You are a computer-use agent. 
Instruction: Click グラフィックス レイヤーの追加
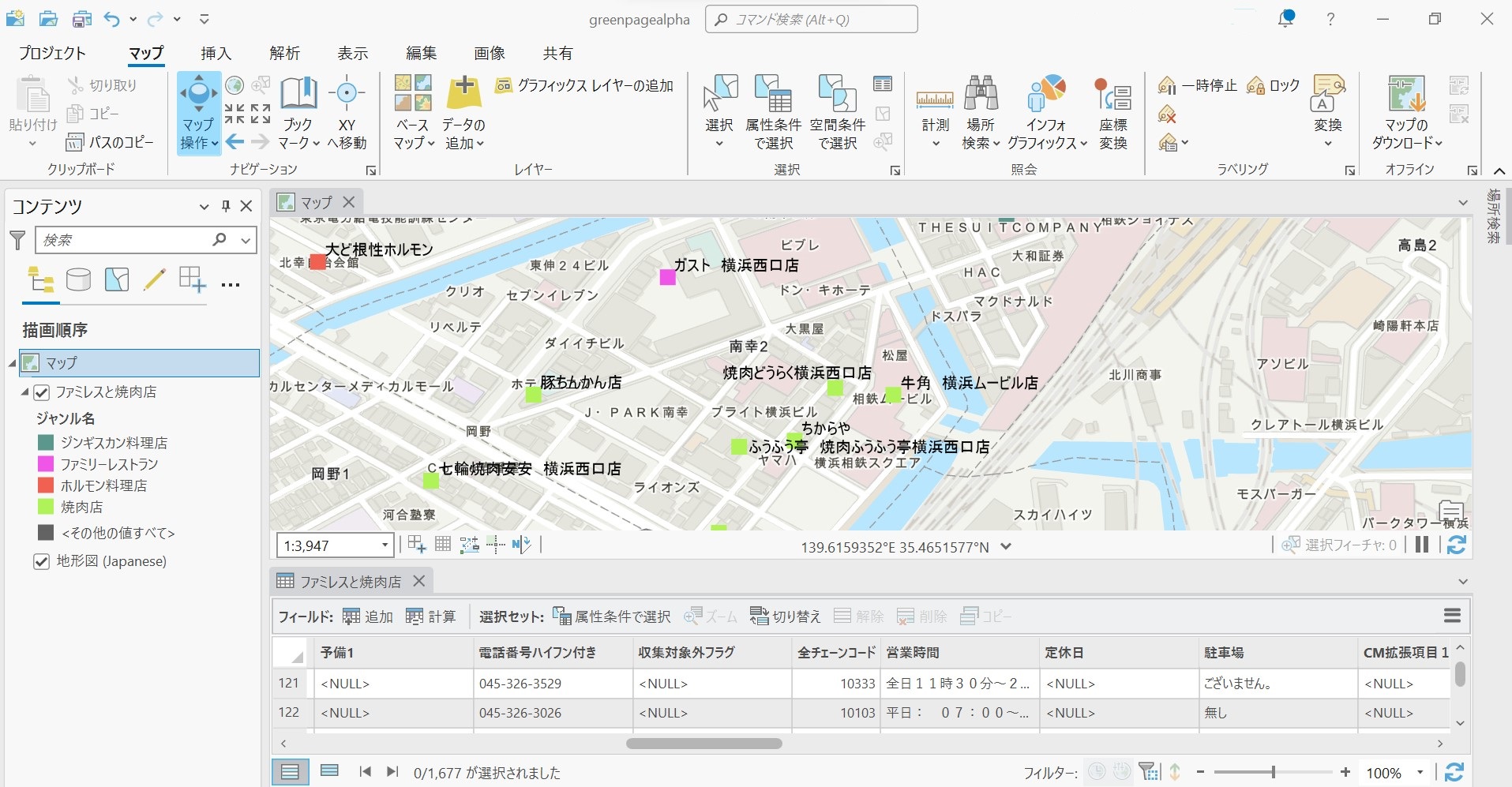[583, 85]
